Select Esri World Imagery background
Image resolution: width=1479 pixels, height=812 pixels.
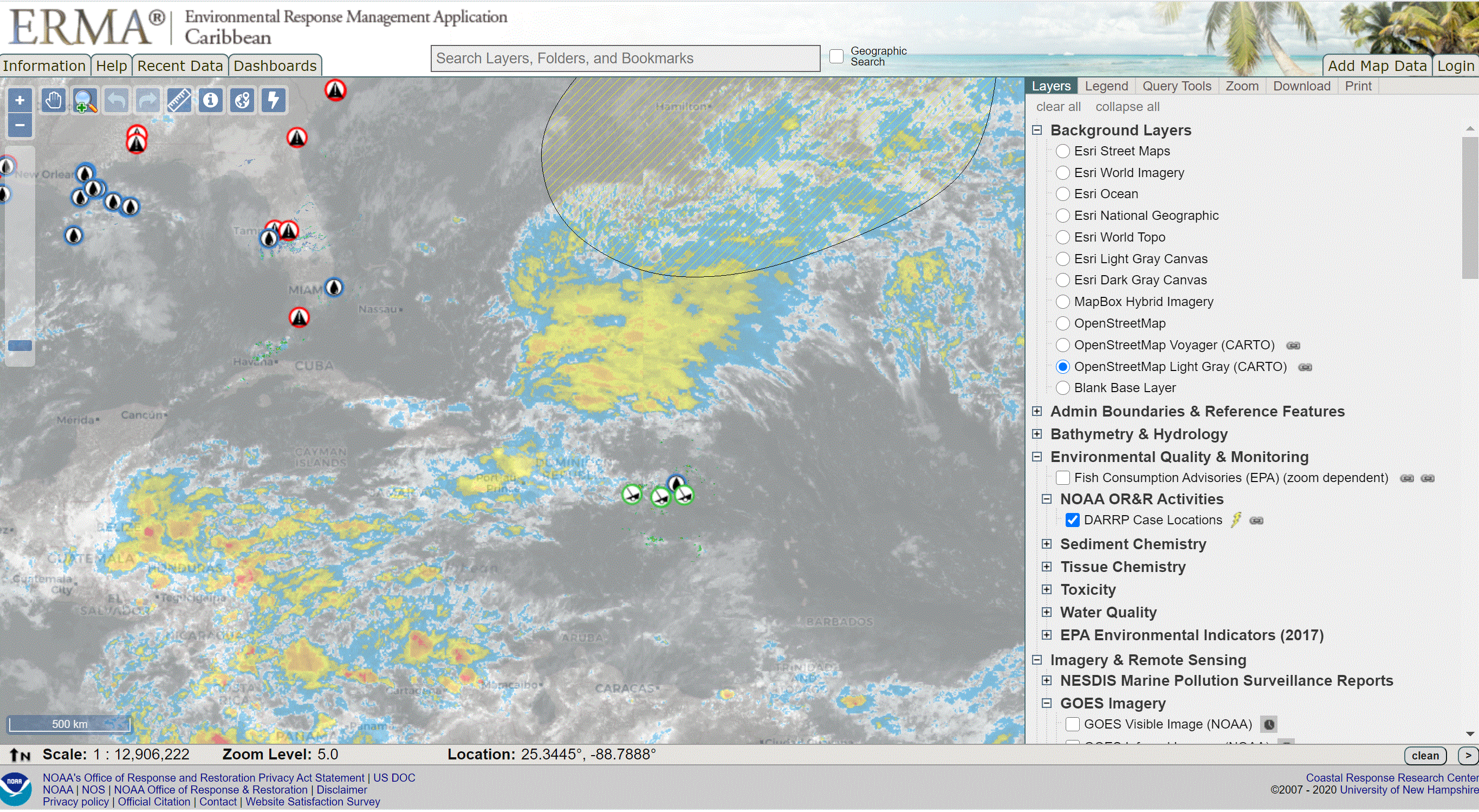pos(1063,173)
